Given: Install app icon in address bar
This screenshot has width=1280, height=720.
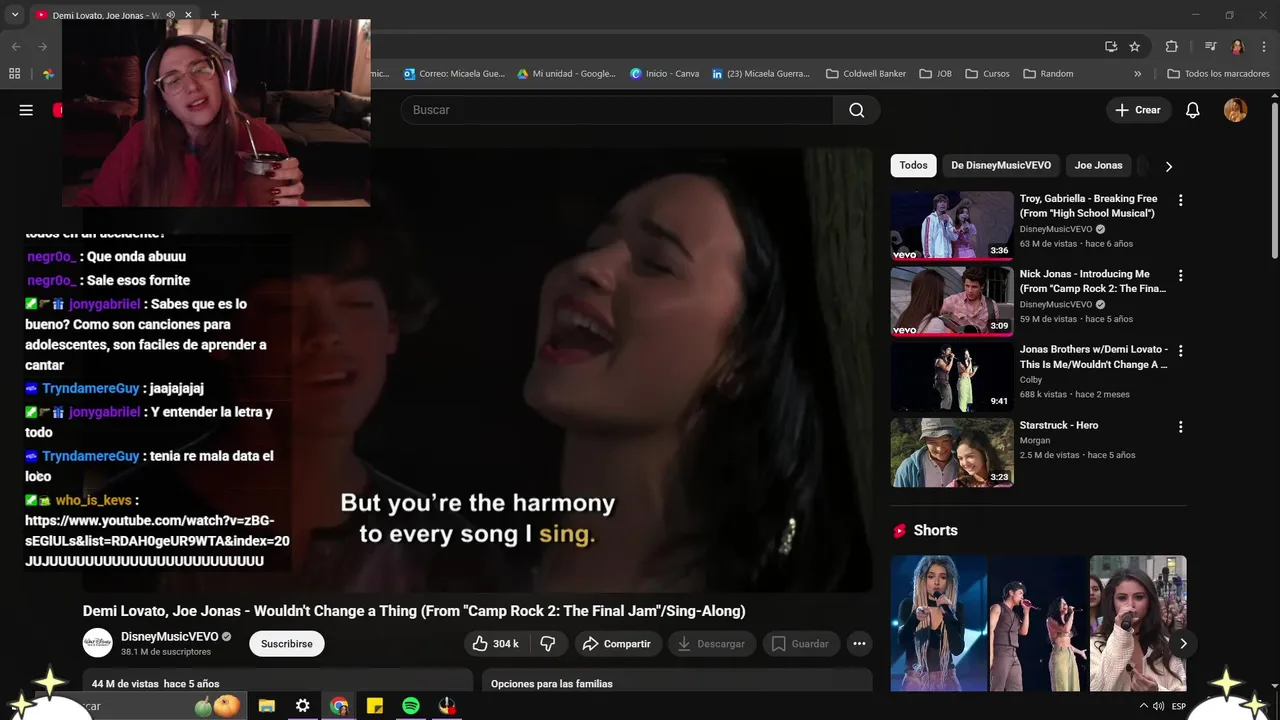Looking at the screenshot, I should click(1111, 46).
